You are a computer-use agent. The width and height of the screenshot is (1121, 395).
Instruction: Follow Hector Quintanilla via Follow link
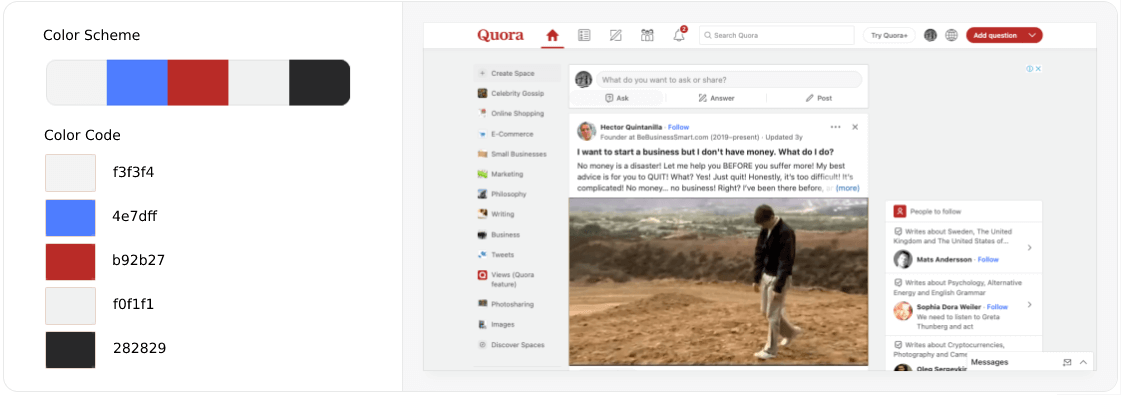pyautogui.click(x=678, y=127)
